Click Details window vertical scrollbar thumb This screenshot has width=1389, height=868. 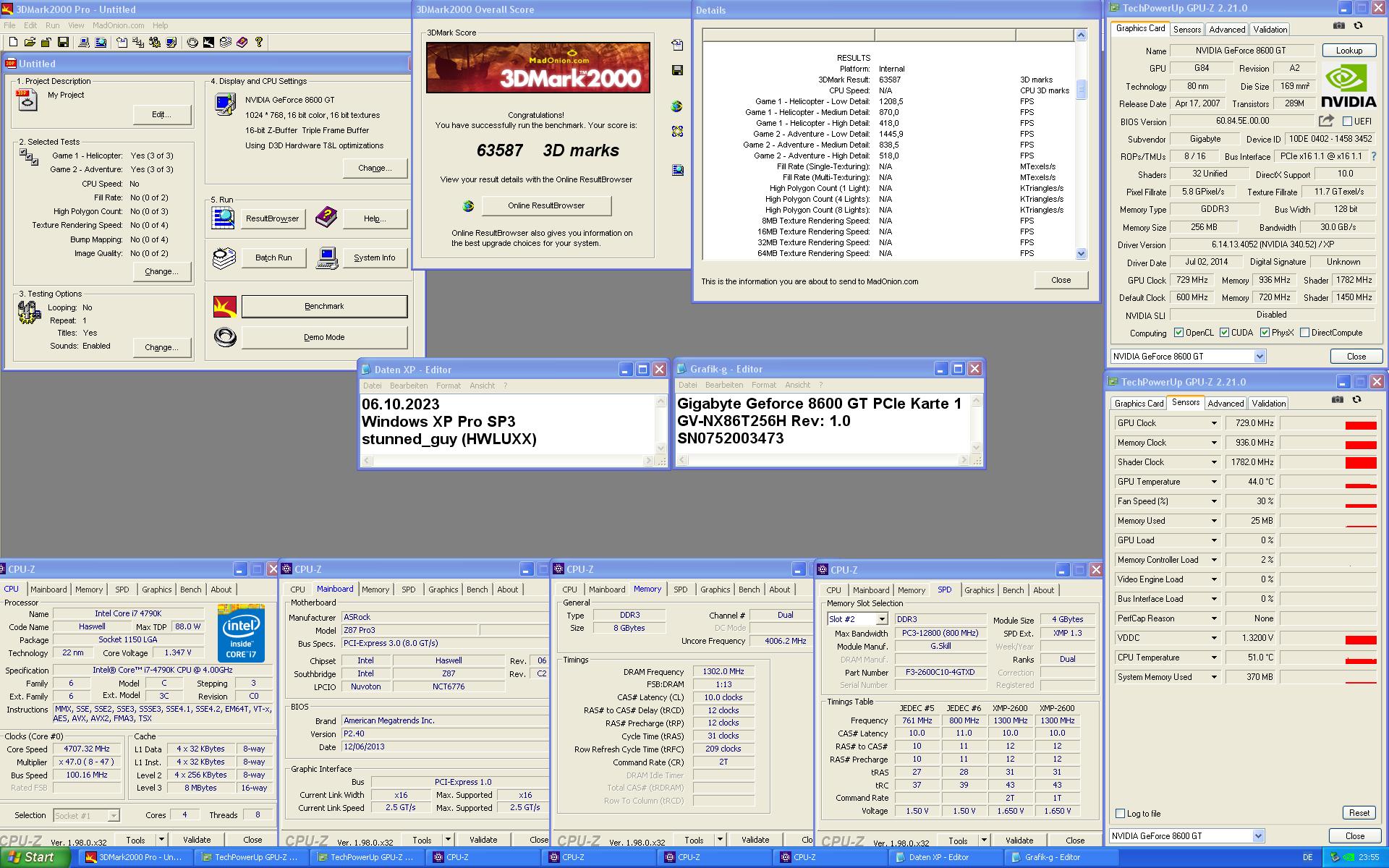pos(1081,90)
